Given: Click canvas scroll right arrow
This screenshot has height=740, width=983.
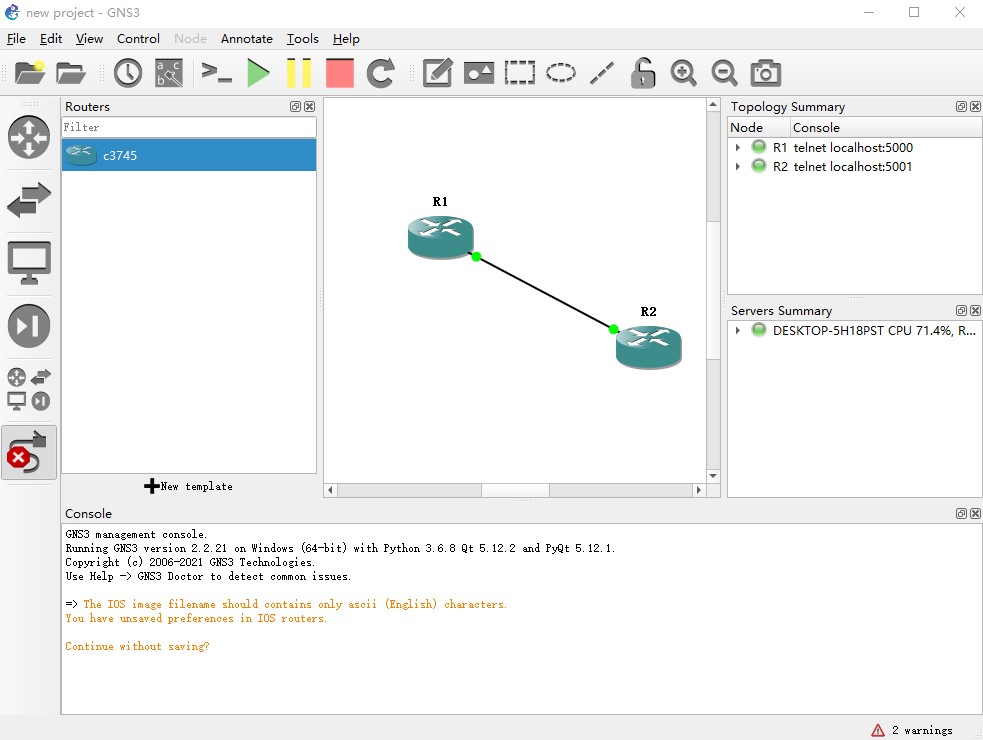Looking at the screenshot, I should click(x=699, y=490).
